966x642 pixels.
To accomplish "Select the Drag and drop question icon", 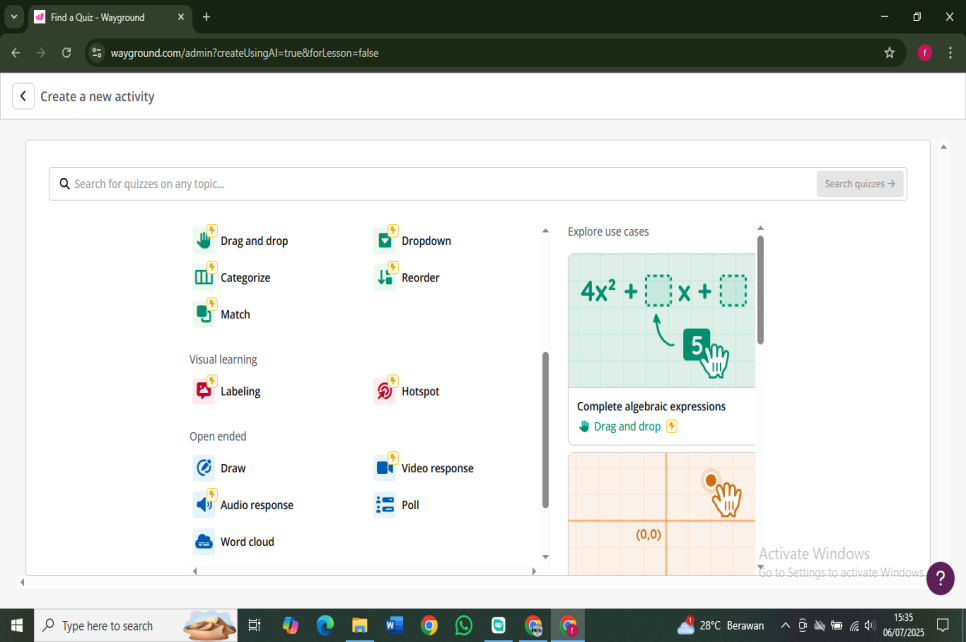I will [204, 240].
